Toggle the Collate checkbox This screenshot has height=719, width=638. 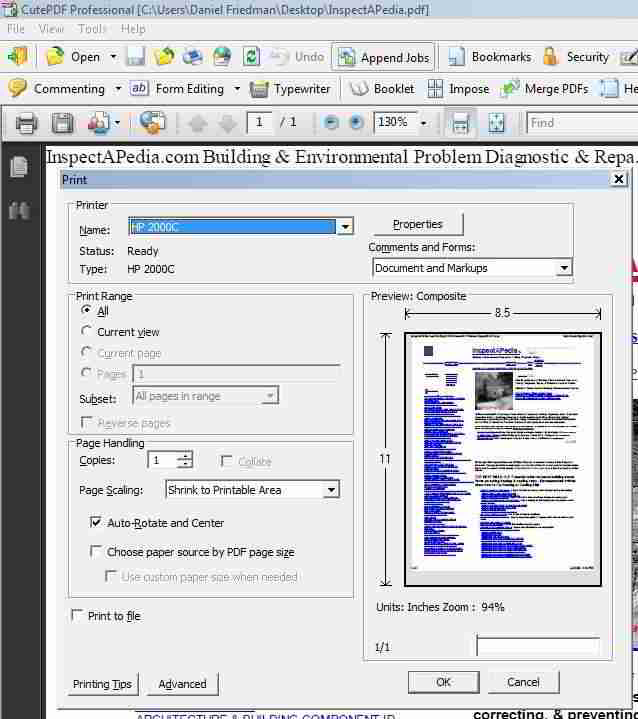click(226, 460)
